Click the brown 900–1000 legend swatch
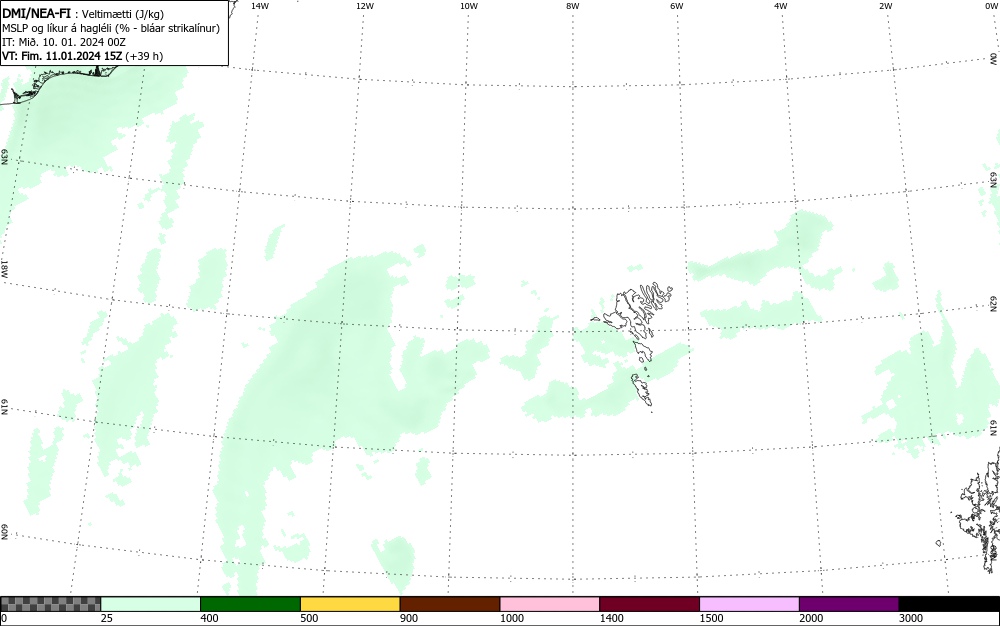This screenshot has height=626, width=1000. tap(450, 604)
